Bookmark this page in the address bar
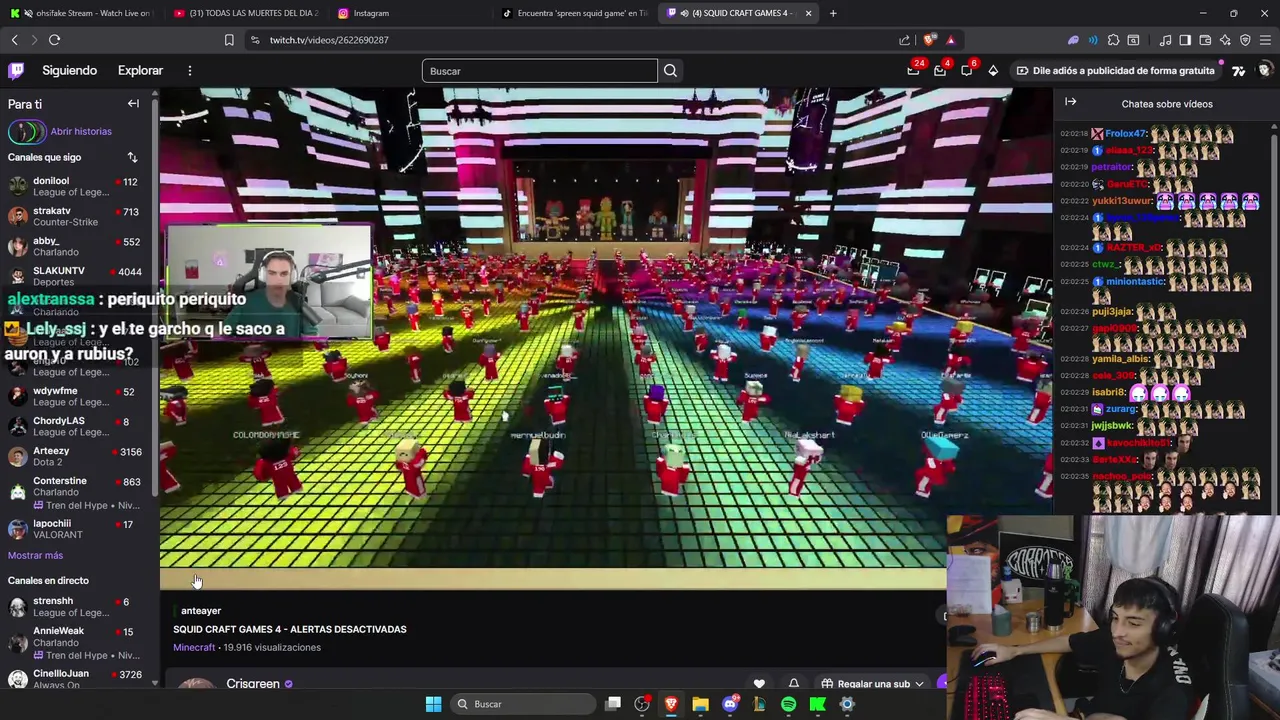The image size is (1280, 720). click(229, 40)
